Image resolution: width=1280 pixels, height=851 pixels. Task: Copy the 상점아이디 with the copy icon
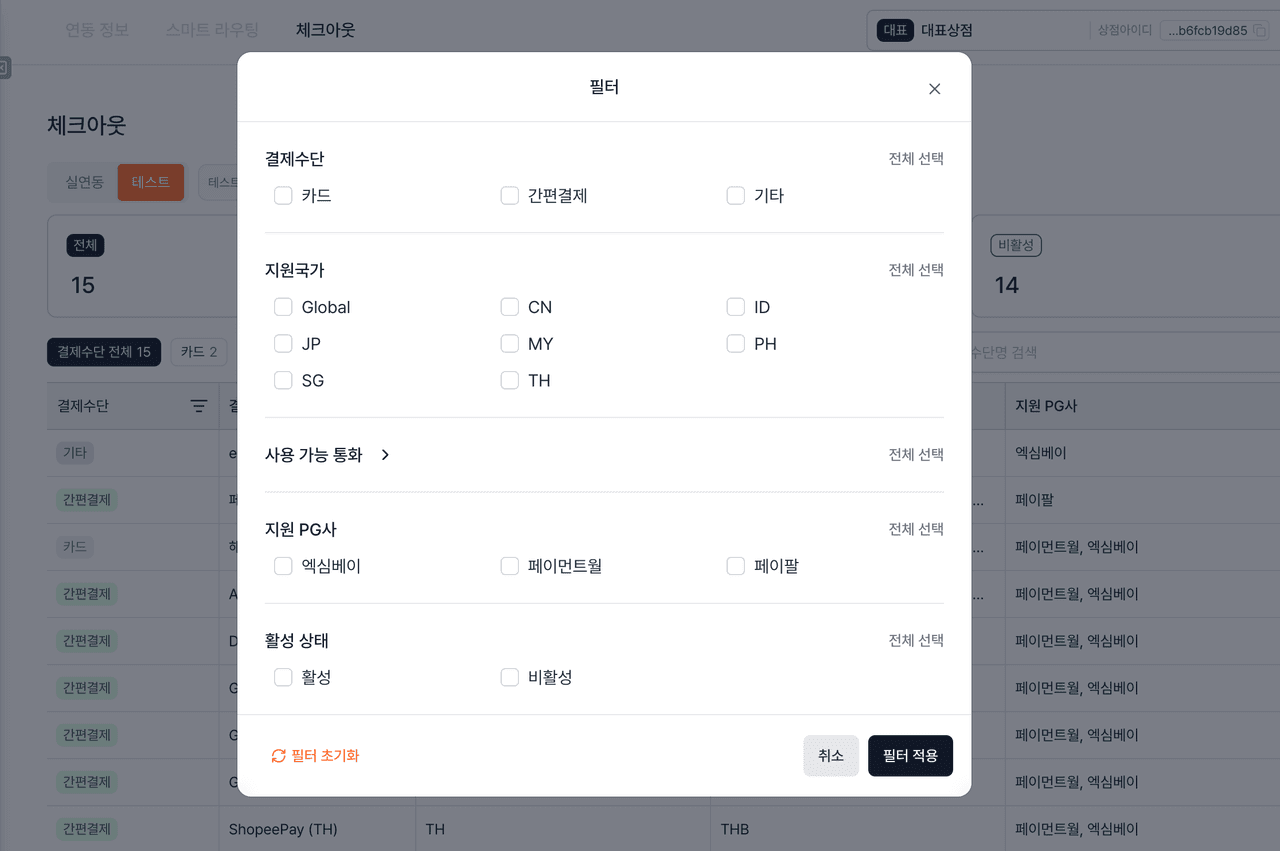tap(1260, 31)
